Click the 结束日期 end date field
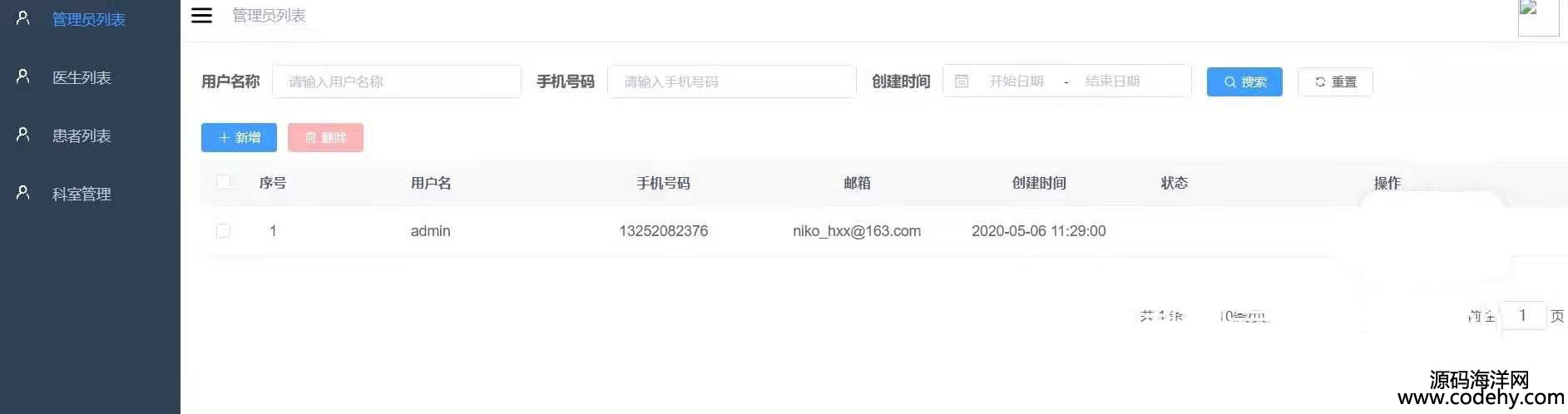Screen dimensions: 1568x414 coord(1112,81)
